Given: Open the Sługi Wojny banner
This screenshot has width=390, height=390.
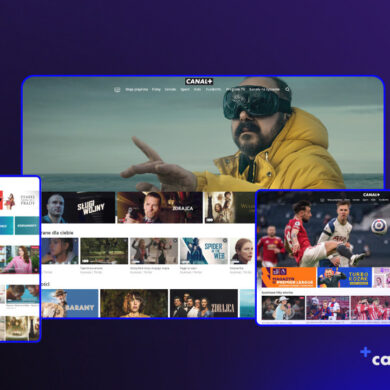Looking at the screenshot, I should [x=78, y=207].
